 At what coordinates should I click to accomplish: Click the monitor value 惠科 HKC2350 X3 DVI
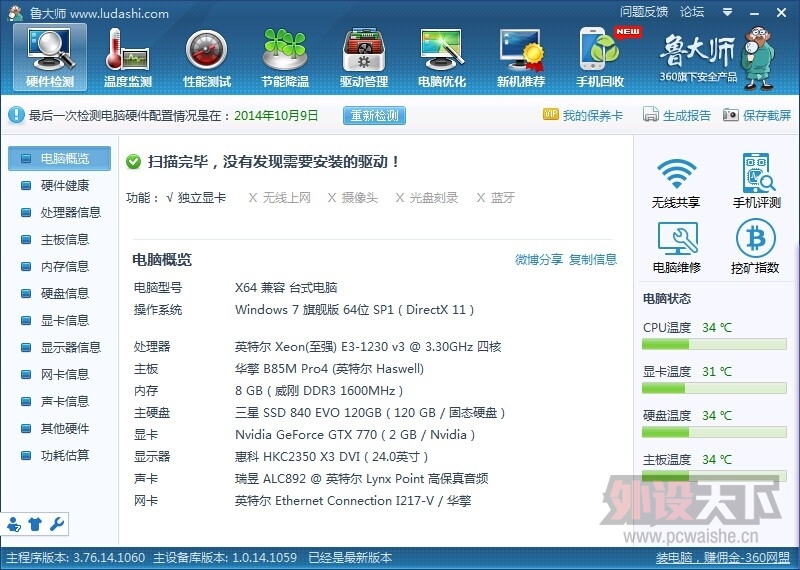[x=332, y=457]
